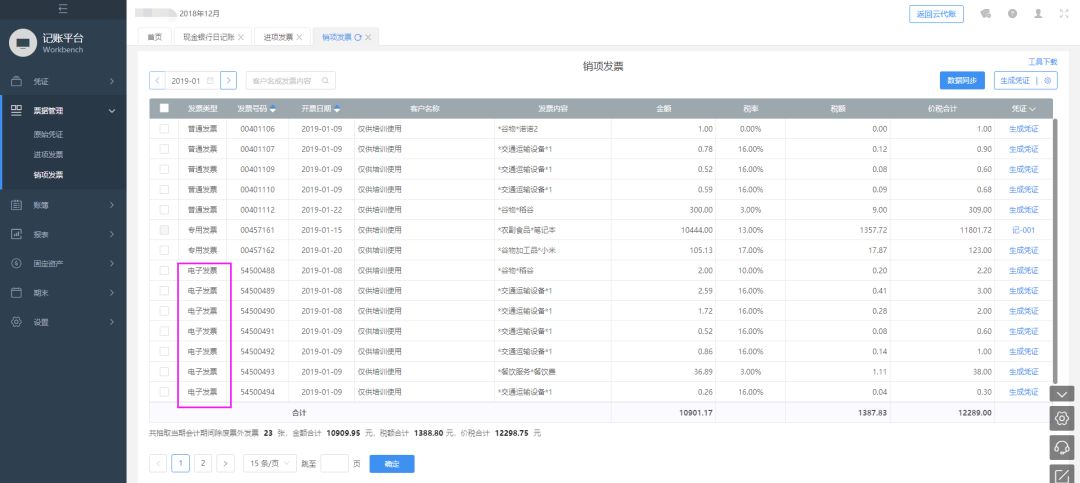The width and height of the screenshot is (1080, 483).
Task: Collapse the sidebar with the top menu-fold icon
Action: pos(63,9)
